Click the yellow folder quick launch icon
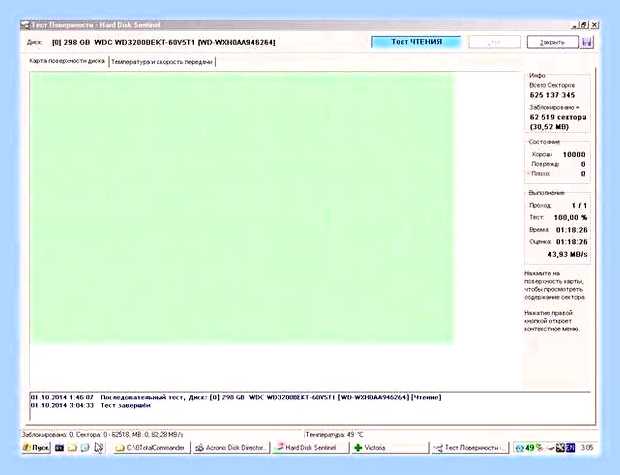Screen dimensions: 620x475 72,448
